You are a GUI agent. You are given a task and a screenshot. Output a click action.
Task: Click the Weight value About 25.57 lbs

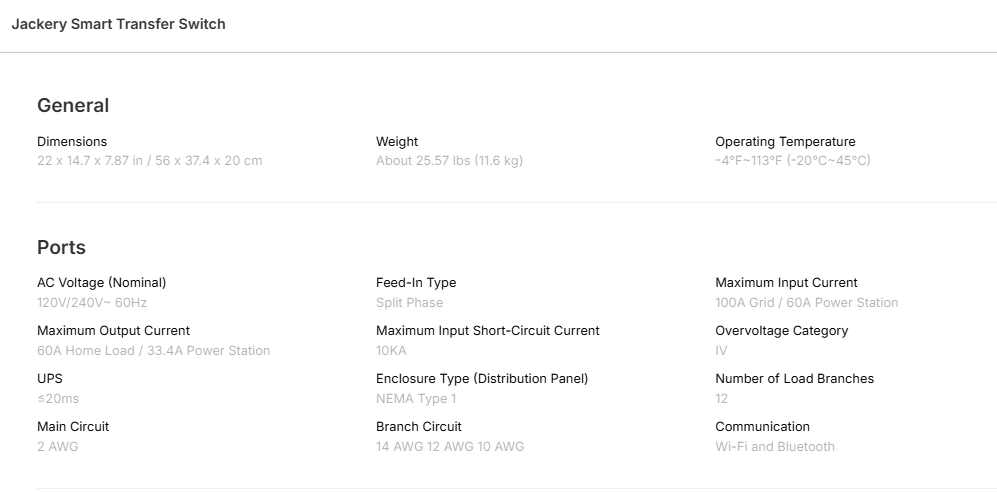pyautogui.click(x=449, y=160)
